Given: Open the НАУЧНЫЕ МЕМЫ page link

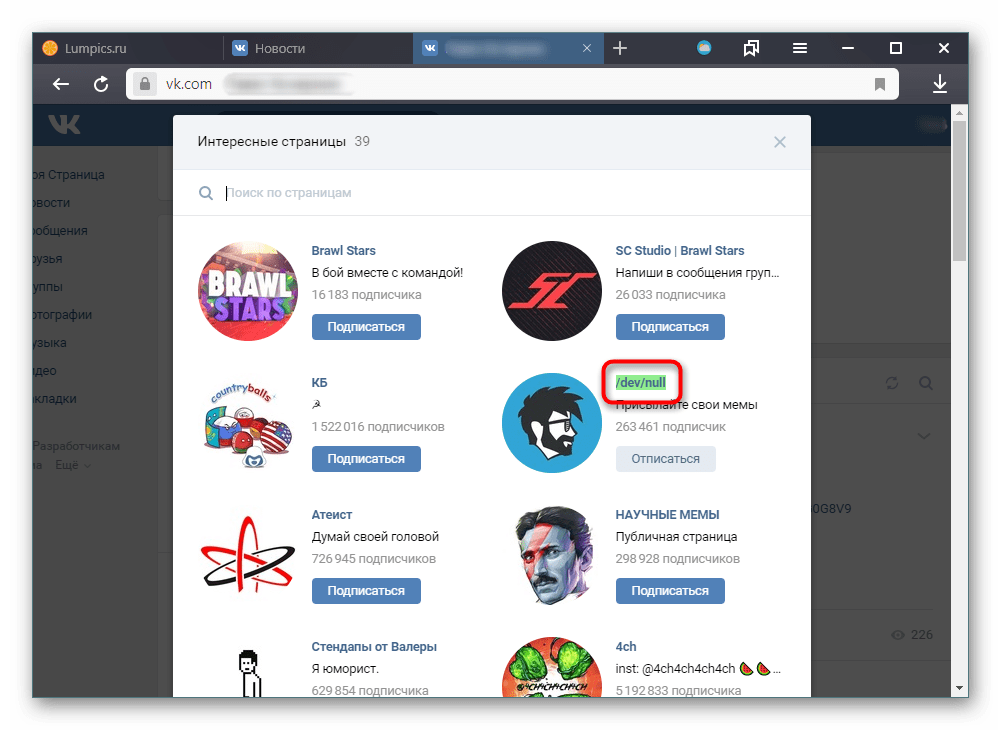Looking at the screenshot, I should coord(667,515).
